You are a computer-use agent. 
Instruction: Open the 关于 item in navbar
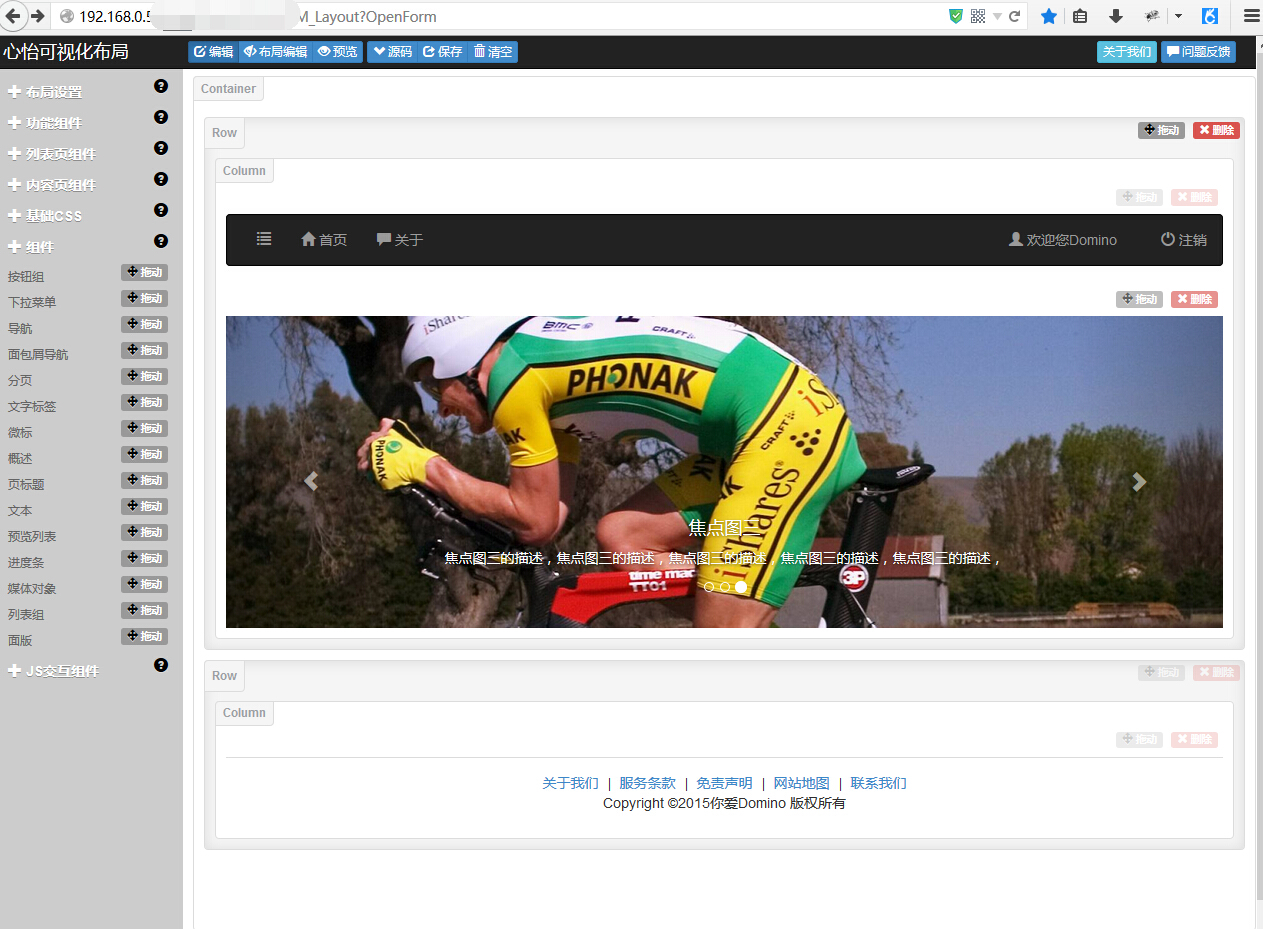coord(400,240)
